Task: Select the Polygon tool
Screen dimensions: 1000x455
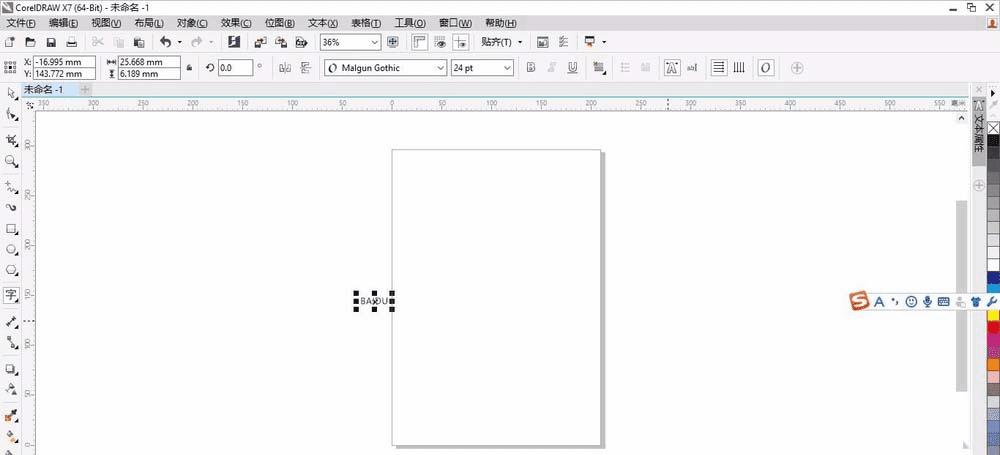Action: click(x=11, y=270)
